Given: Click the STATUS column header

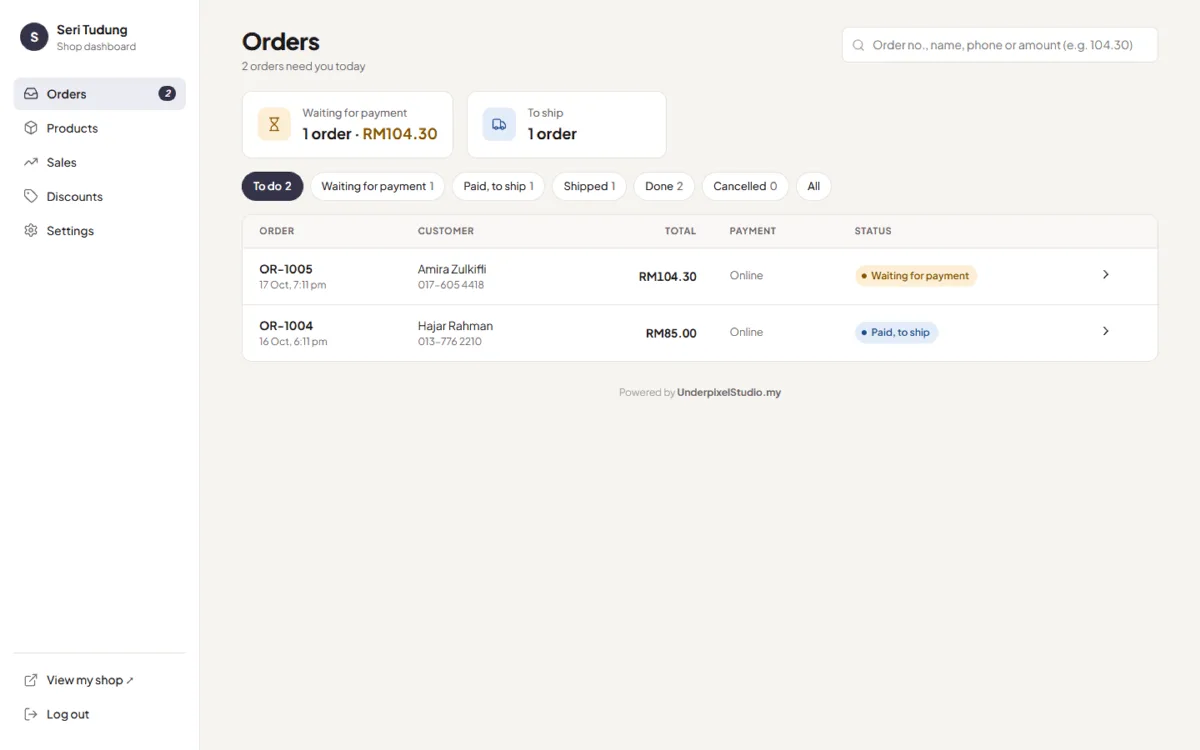Looking at the screenshot, I should coord(873,231).
